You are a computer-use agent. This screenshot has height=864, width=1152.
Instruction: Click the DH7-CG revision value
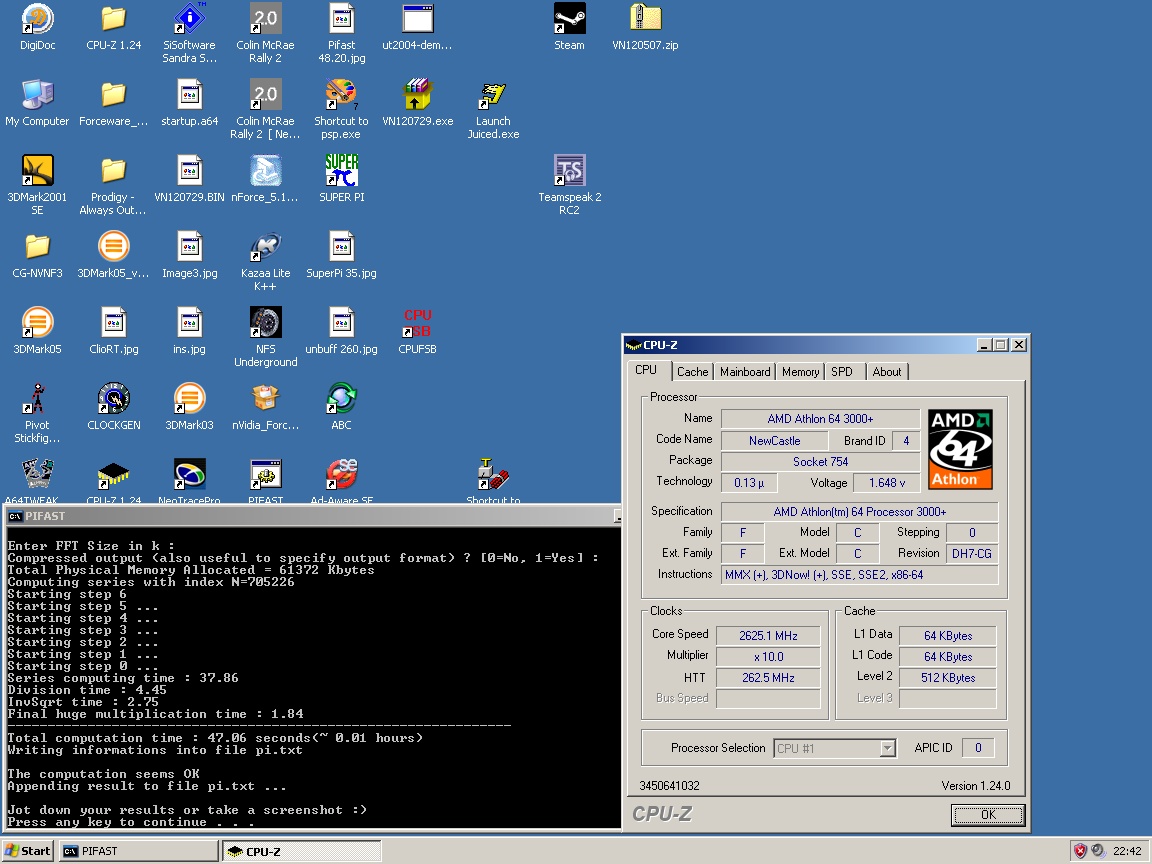coord(971,553)
